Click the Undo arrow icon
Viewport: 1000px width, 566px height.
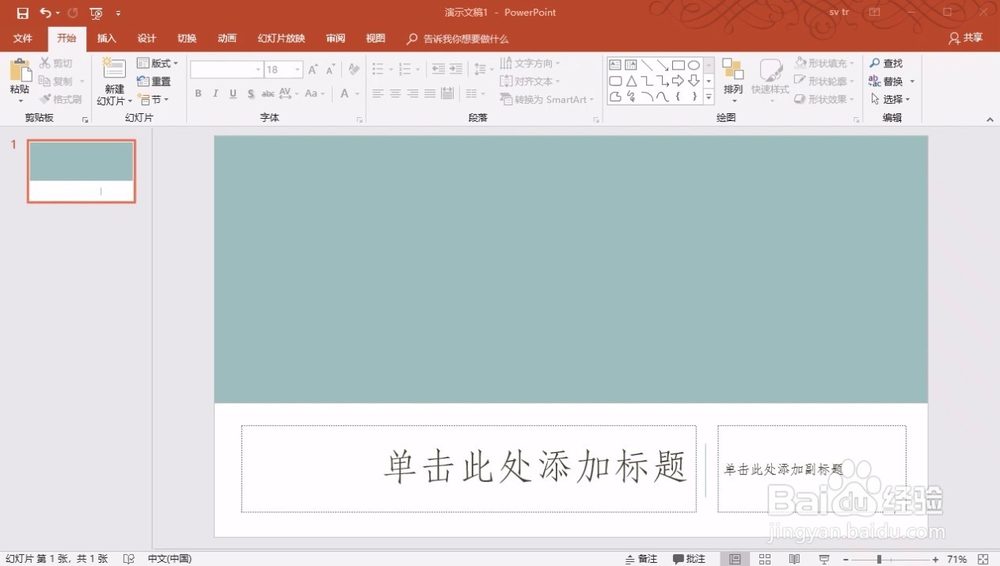pos(45,13)
